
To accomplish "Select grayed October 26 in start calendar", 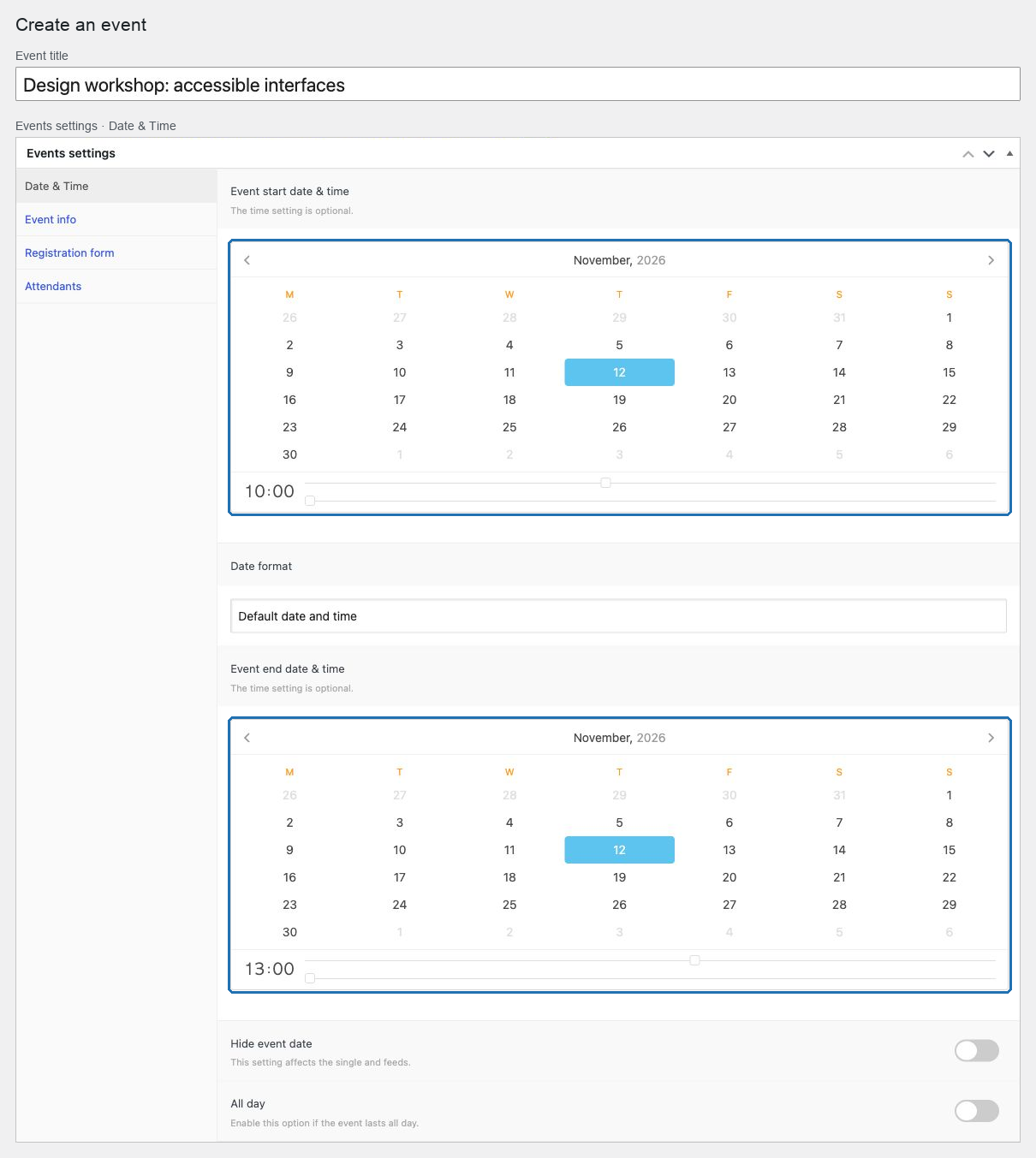I will coord(289,318).
